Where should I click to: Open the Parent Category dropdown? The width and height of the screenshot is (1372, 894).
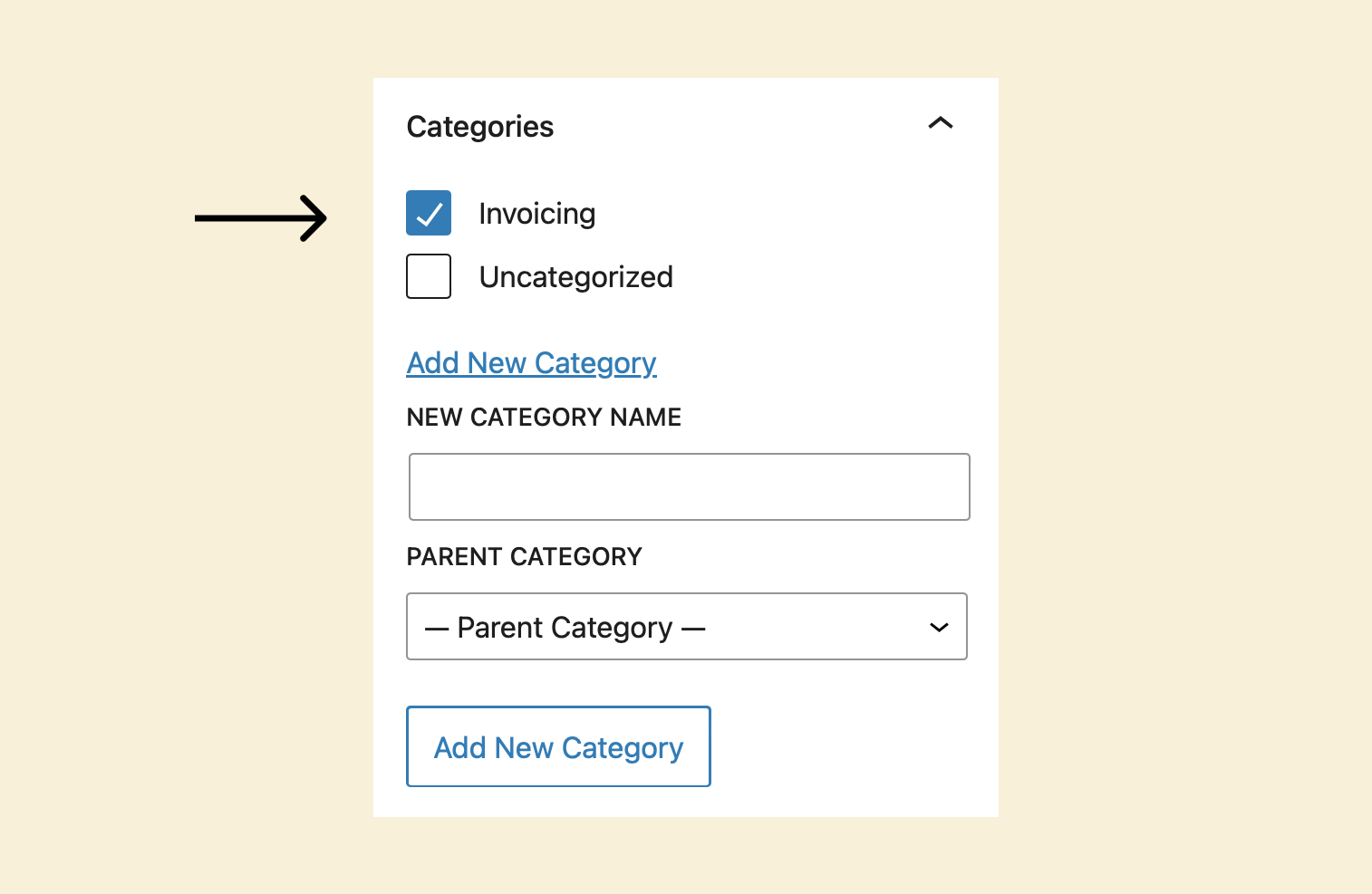[686, 627]
